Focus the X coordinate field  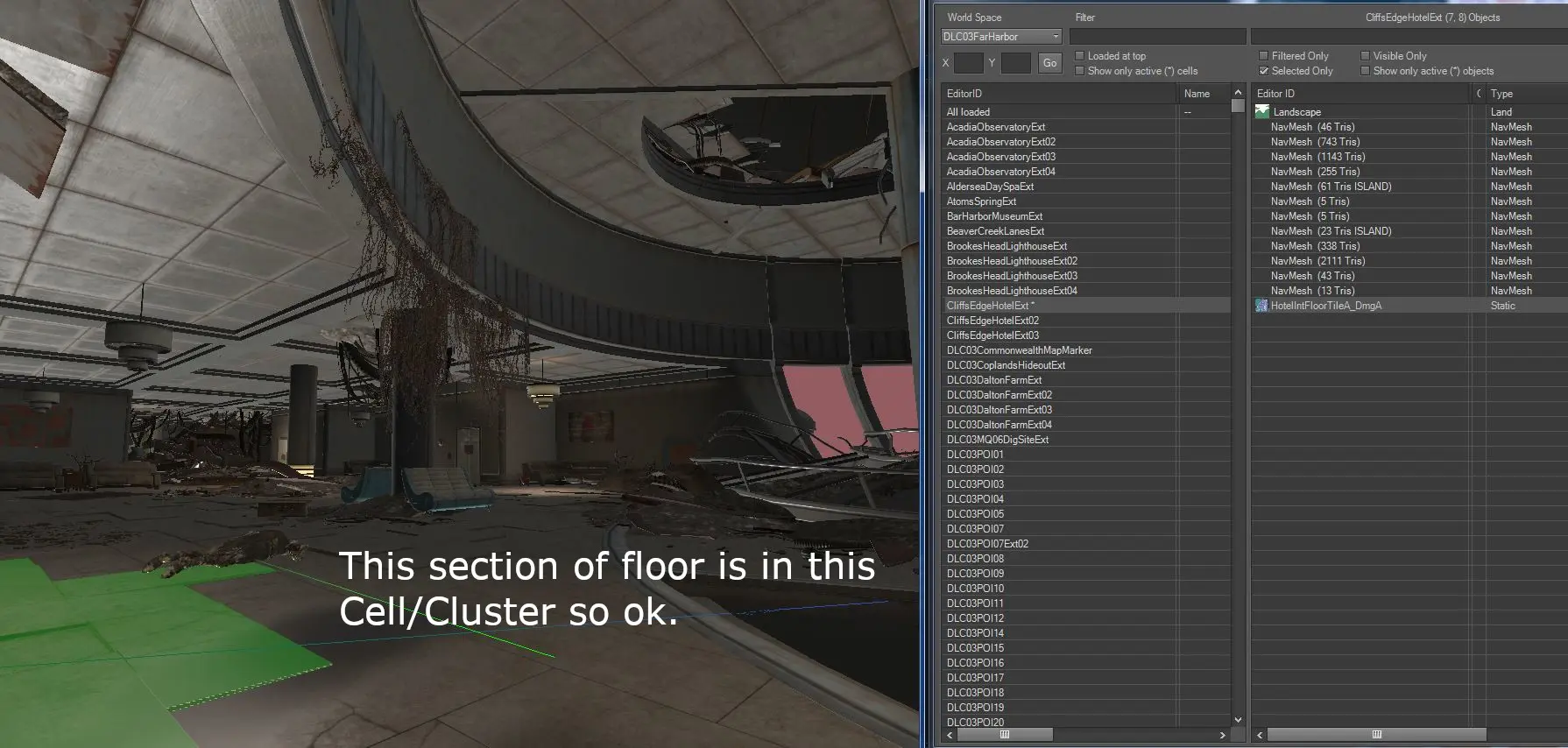pos(968,63)
